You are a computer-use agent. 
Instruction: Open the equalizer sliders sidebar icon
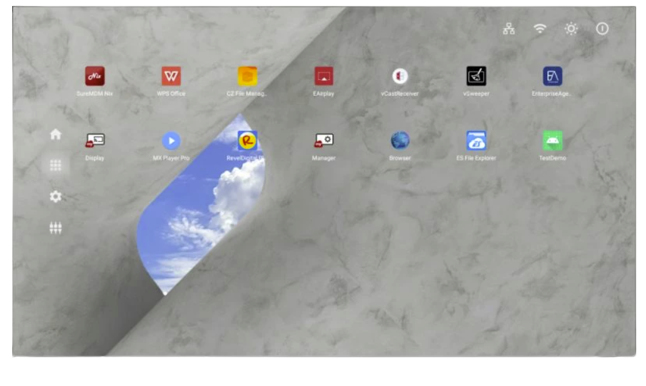(x=56, y=228)
